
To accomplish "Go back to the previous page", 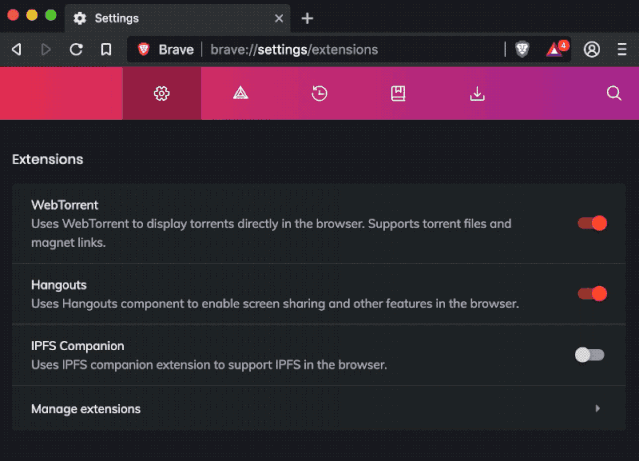I will click(x=16, y=49).
